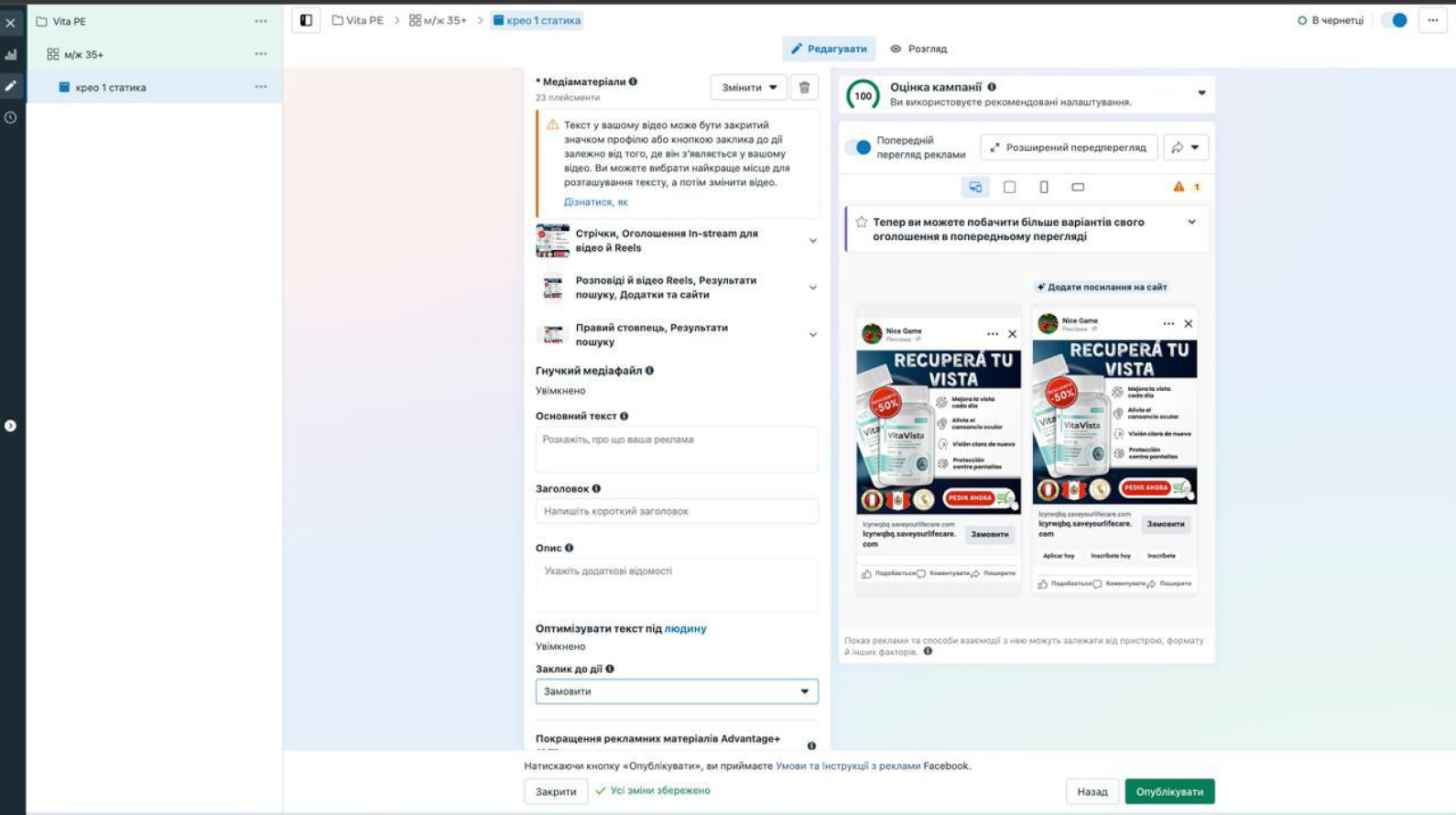The image size is (1456, 815).
Task: Open the Дізнатися, як link
Action: [595, 202]
